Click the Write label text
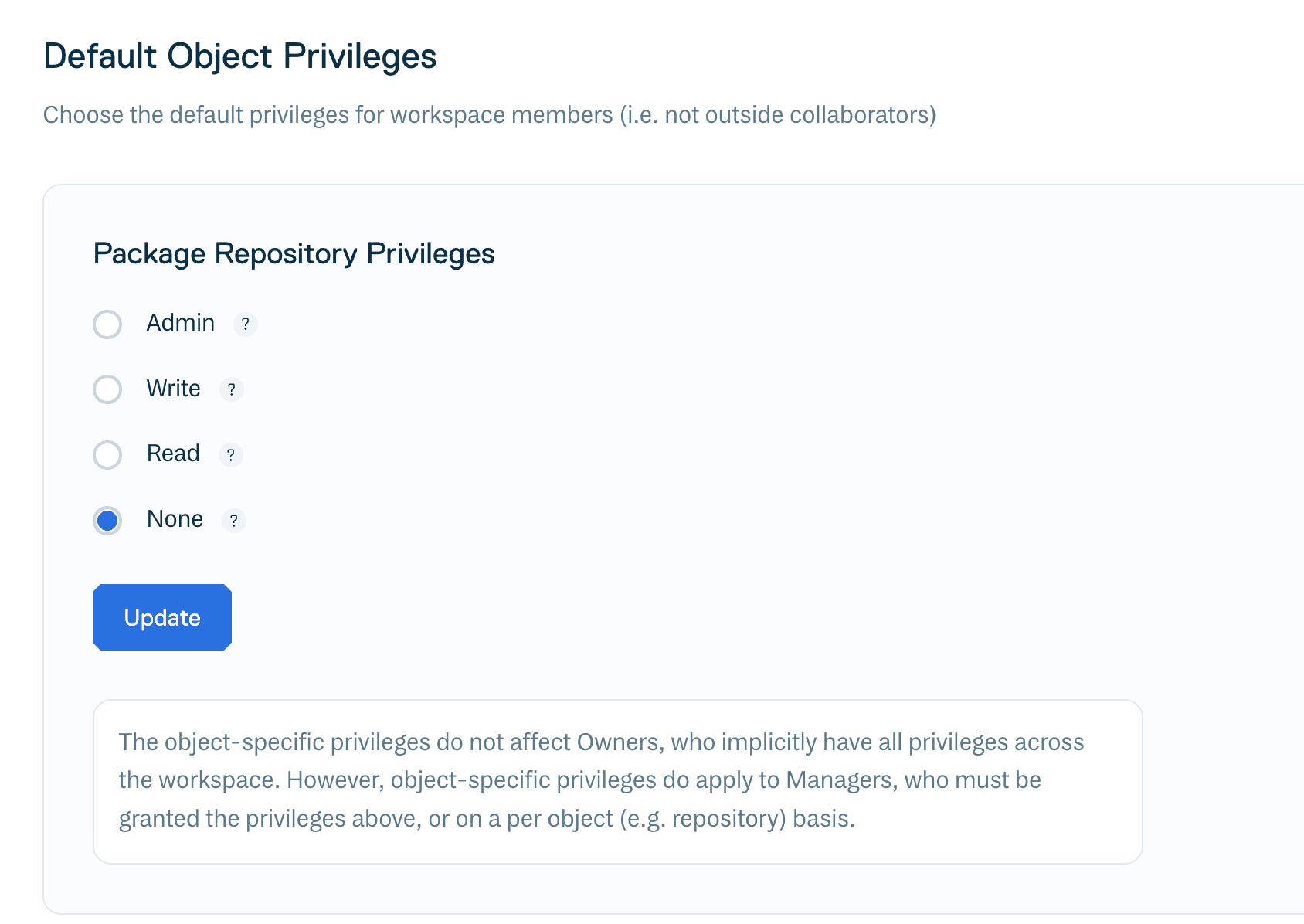The image size is (1304, 924). coord(173,389)
